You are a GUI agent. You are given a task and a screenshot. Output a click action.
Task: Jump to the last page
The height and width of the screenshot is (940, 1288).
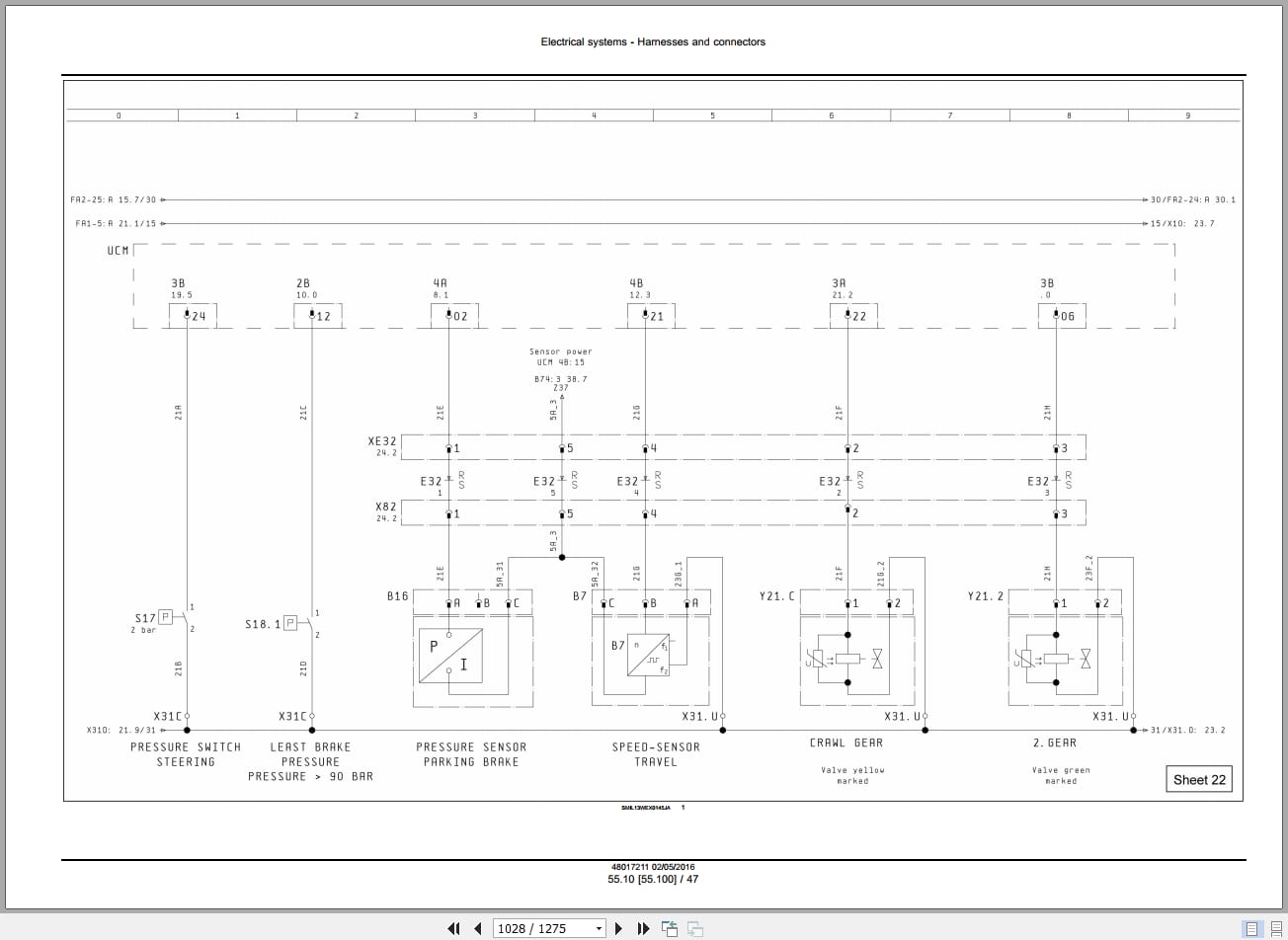tap(644, 928)
